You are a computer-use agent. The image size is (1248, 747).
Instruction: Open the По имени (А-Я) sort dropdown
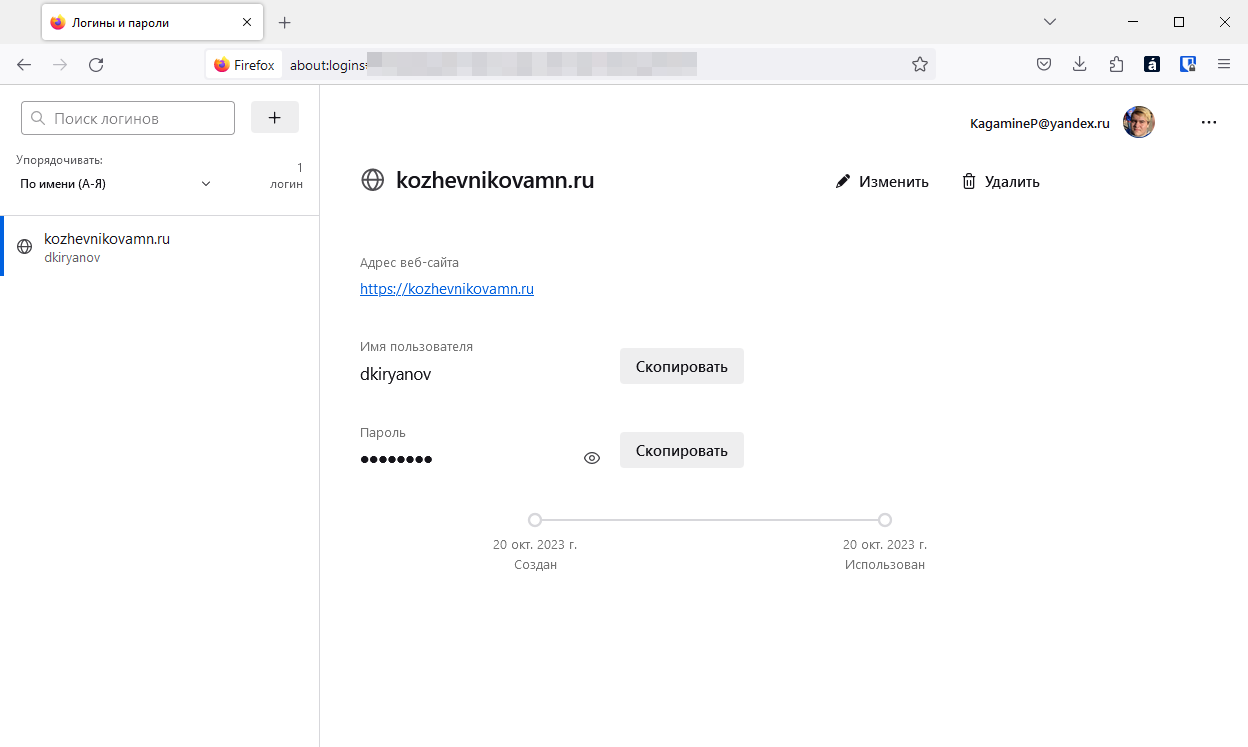(120, 184)
